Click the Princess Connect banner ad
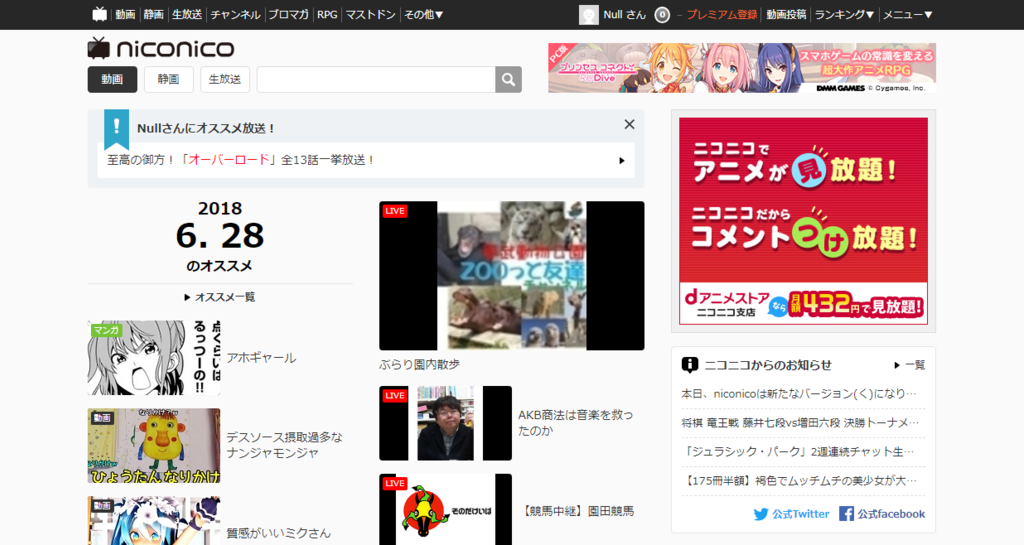Viewport: 1024px width, 545px height. click(742, 68)
